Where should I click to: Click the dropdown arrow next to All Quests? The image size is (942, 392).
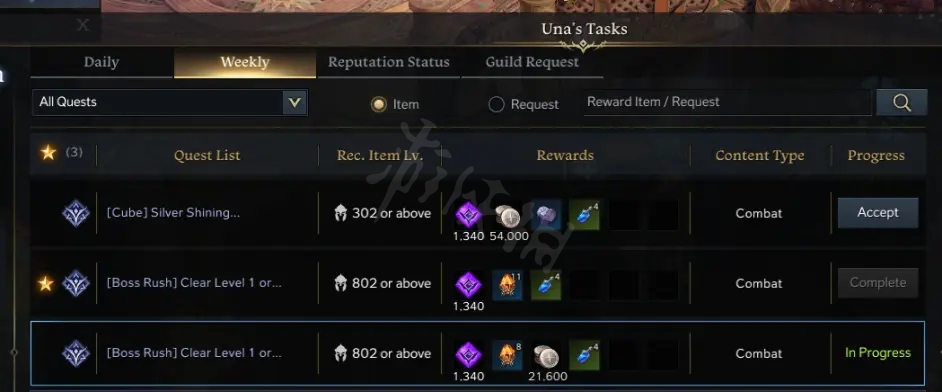pos(294,102)
